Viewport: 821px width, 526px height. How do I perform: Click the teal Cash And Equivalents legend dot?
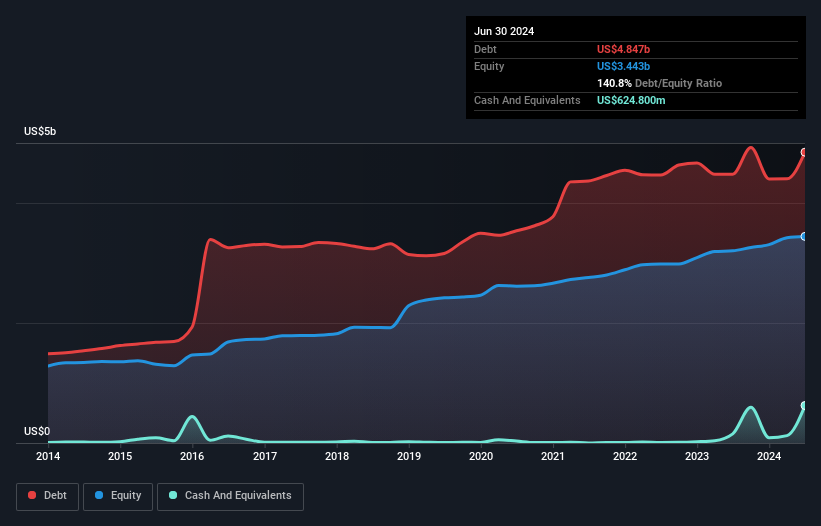point(173,495)
